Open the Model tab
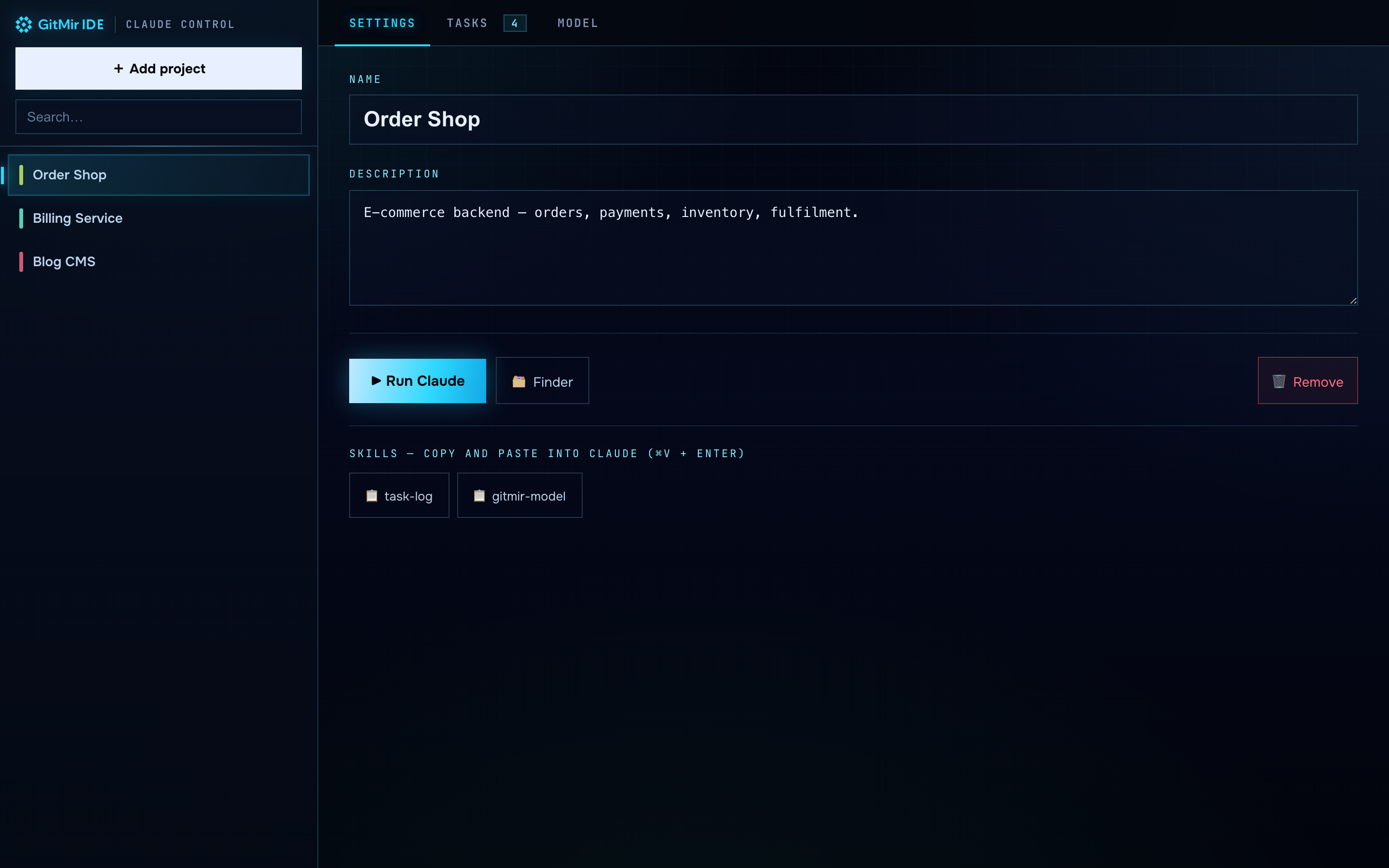 point(578,23)
